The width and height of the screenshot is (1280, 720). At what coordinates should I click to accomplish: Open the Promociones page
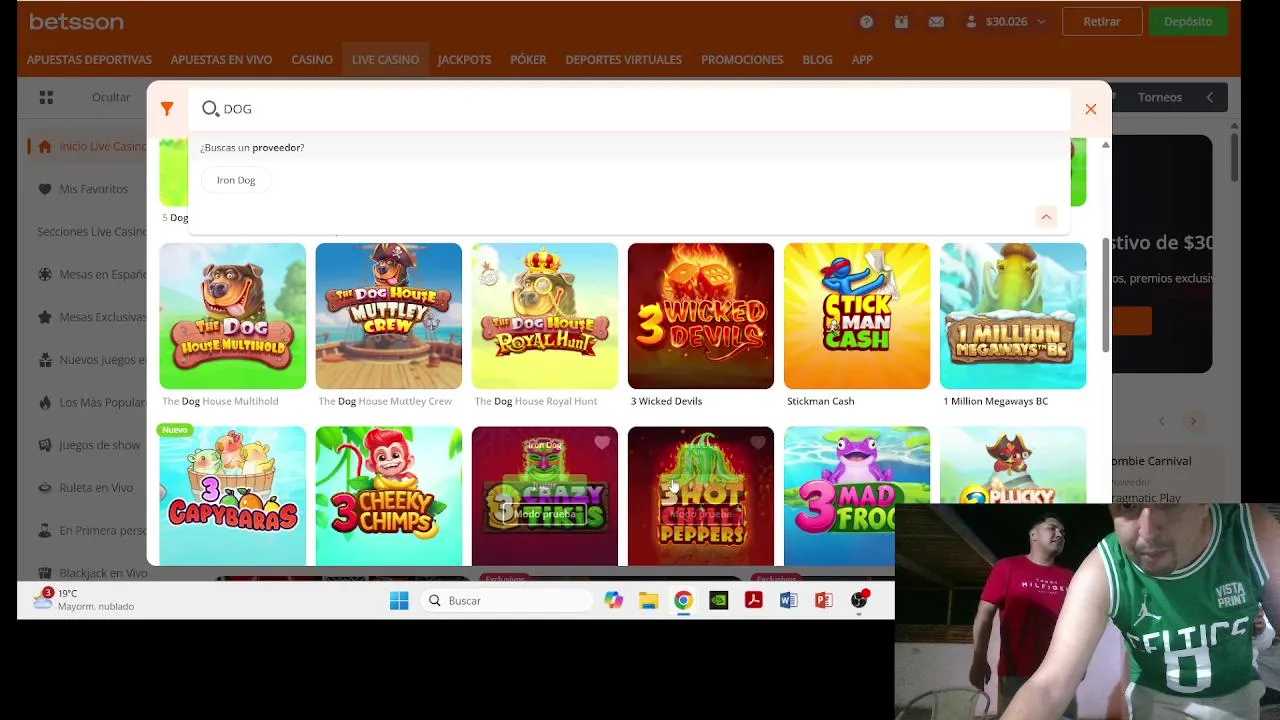click(742, 60)
